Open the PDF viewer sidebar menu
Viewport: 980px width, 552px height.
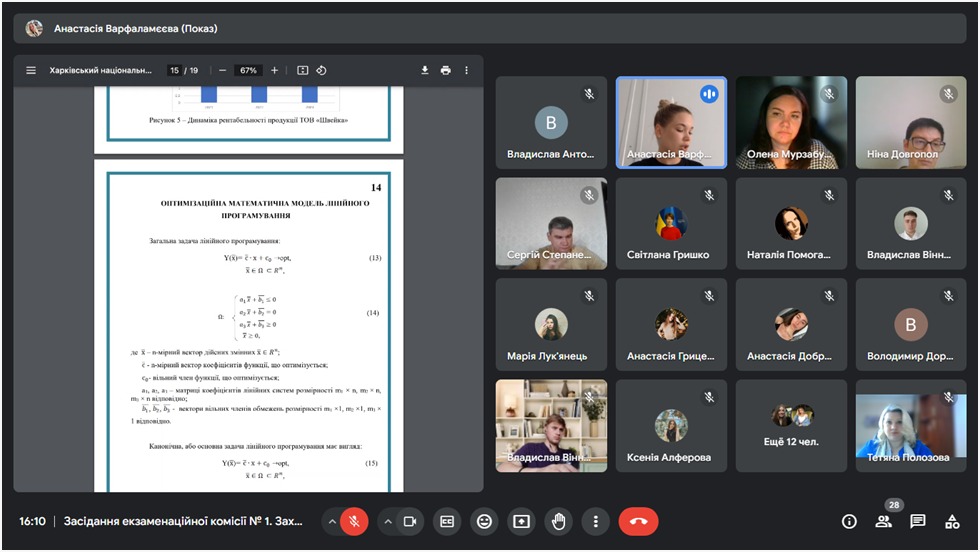coord(31,71)
